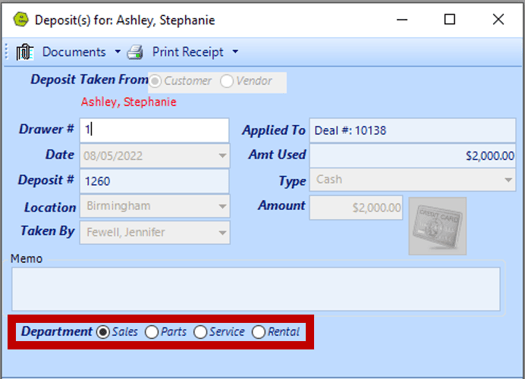Click the Amt Used field label
This screenshot has width=525, height=379.
(277, 154)
